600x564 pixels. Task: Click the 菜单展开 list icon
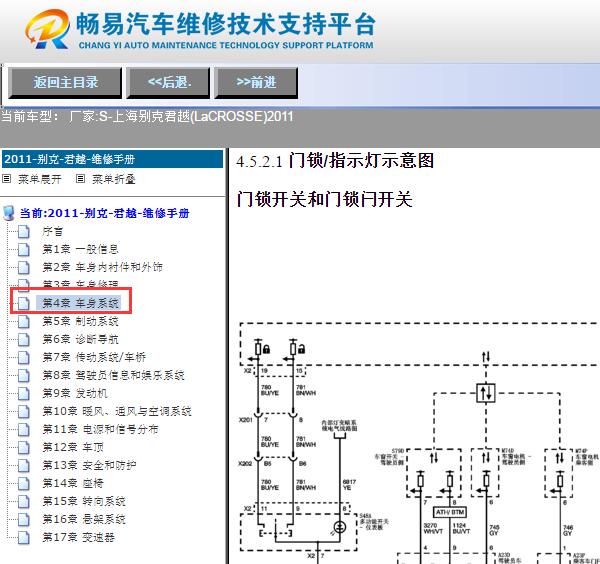click(7, 178)
